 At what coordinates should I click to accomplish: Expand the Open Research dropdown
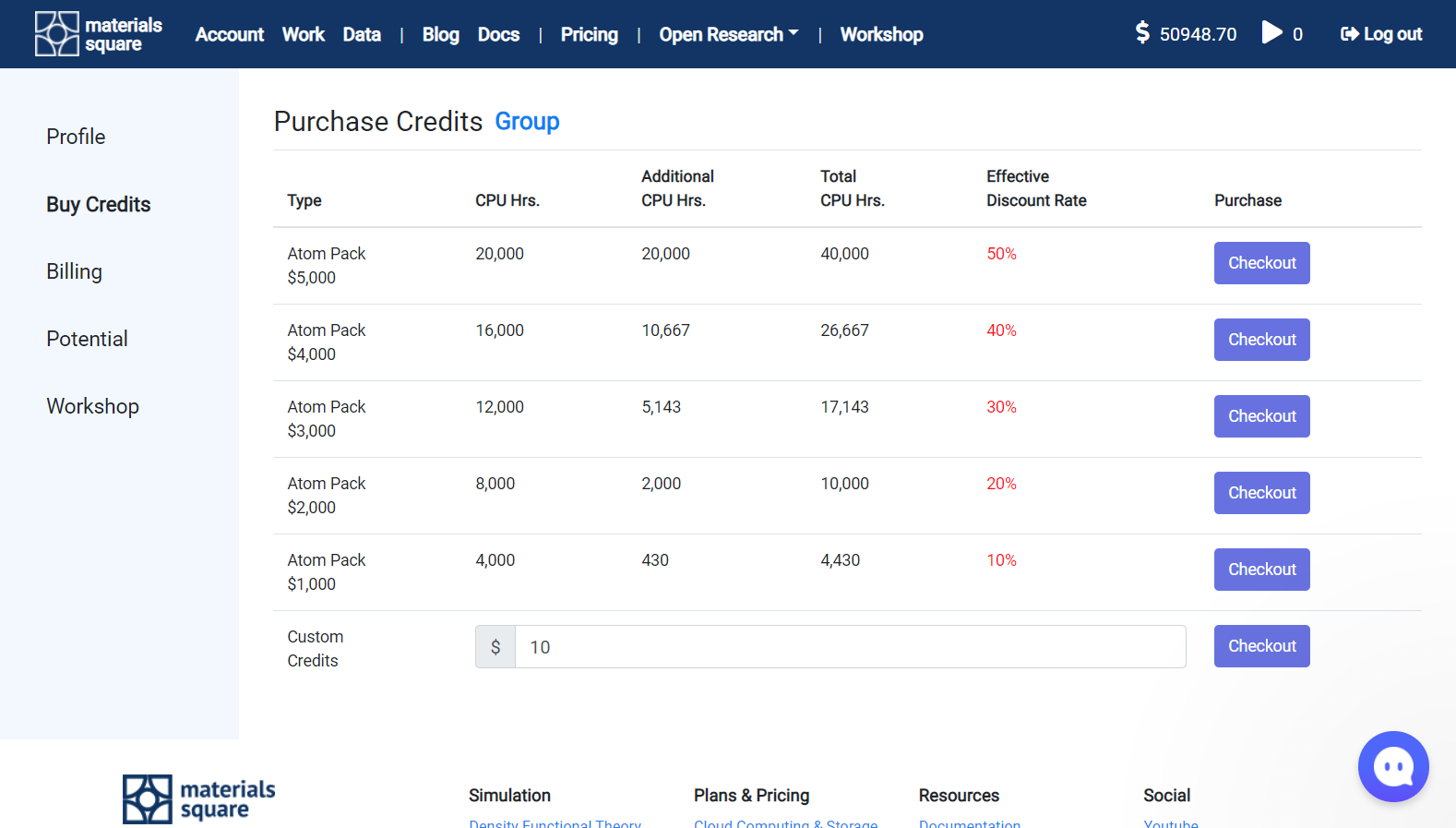click(x=729, y=34)
